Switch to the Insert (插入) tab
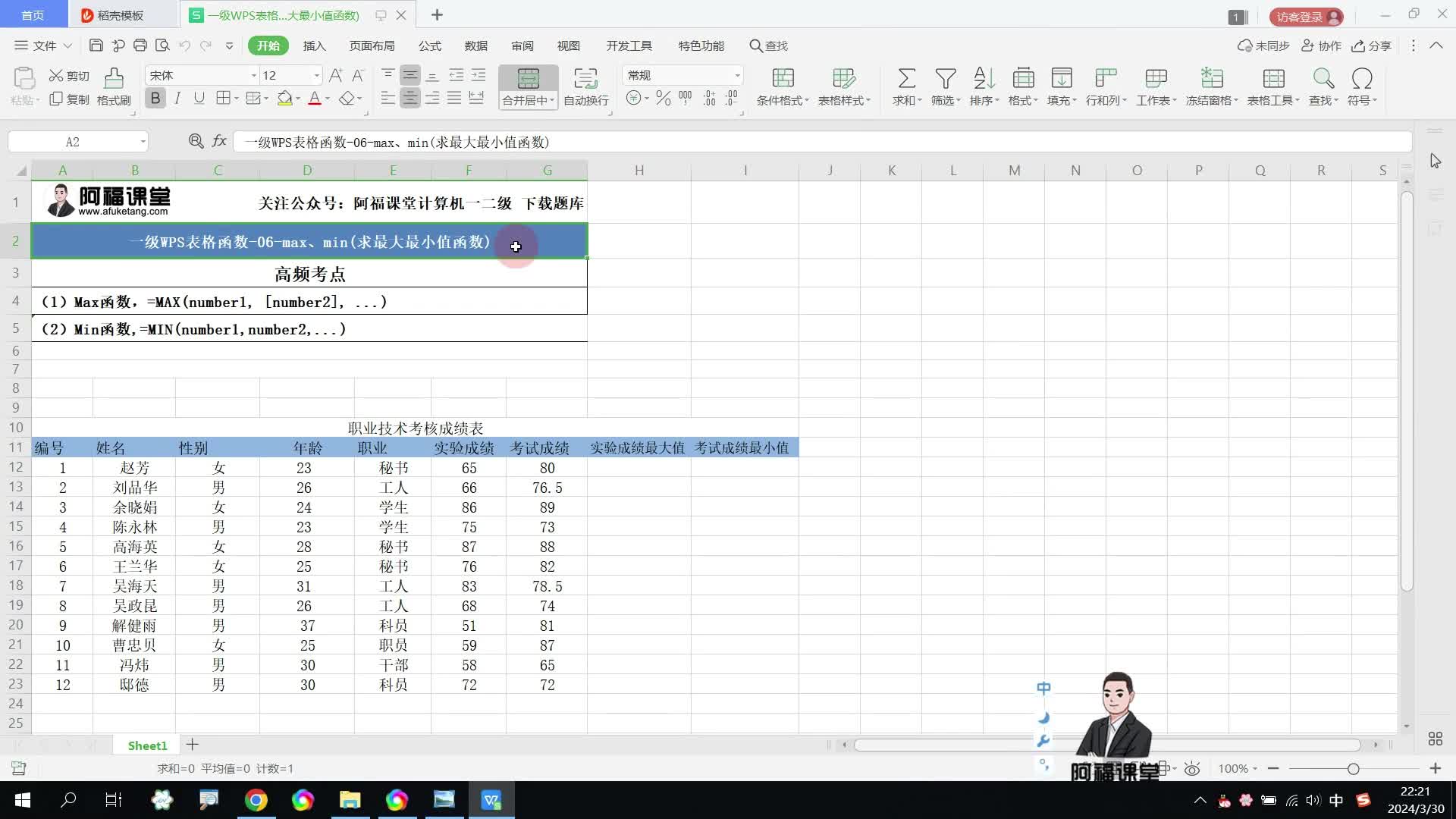The width and height of the screenshot is (1456, 819). tap(314, 45)
